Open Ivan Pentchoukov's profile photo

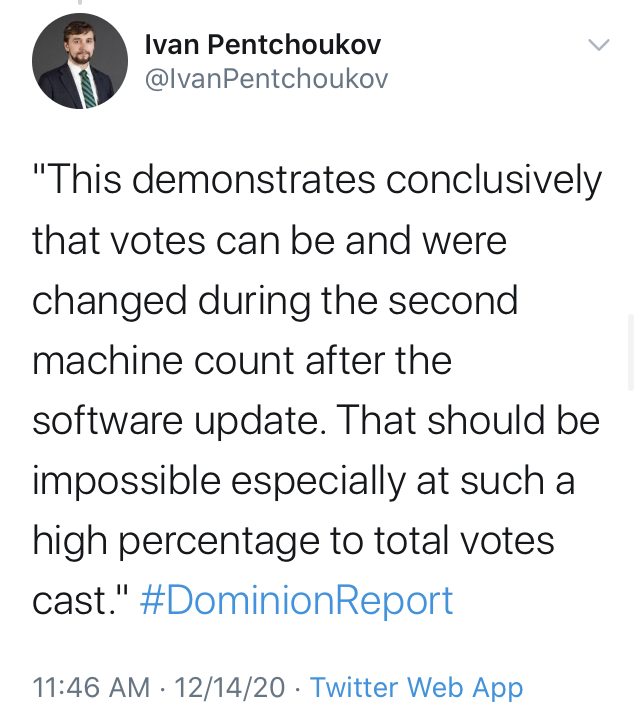pos(80,61)
